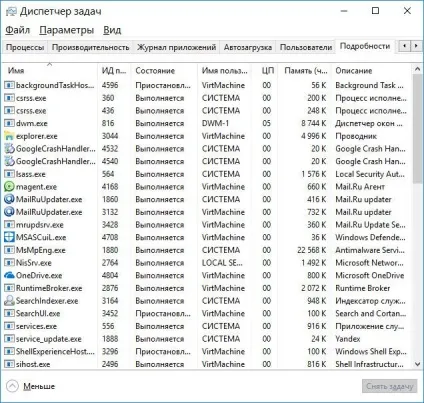Switch to the Журнал приложений tab

coord(176,47)
